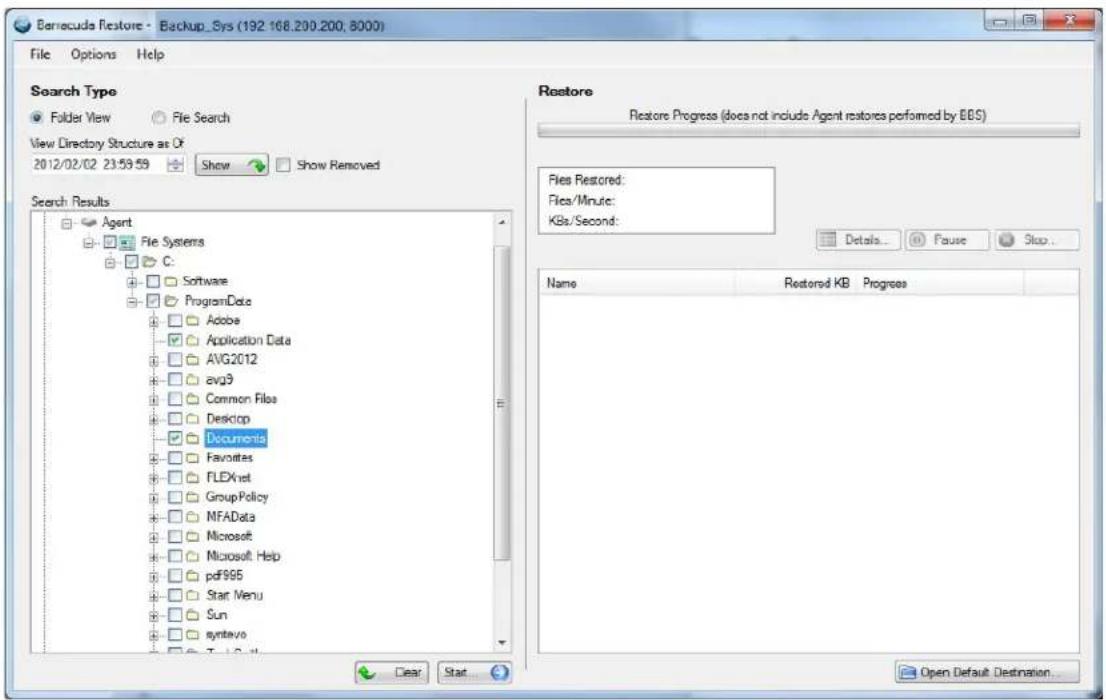Click the avg9 folder icon
Screen dimensions: 1106x700
click(x=193, y=380)
